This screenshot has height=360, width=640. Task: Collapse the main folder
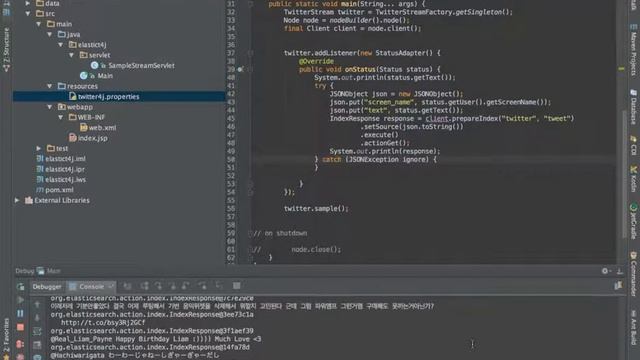39,24
